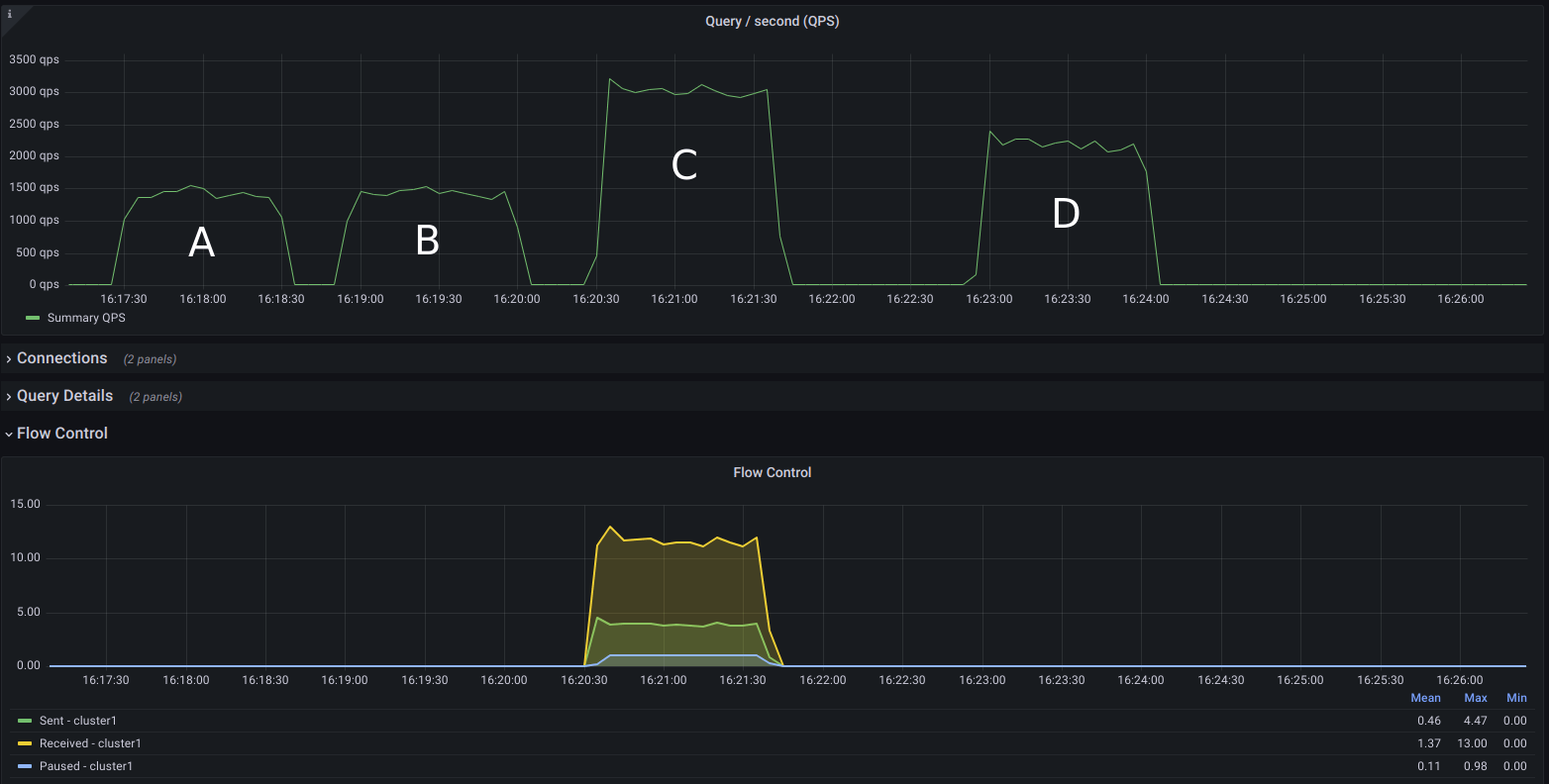Sort the legend by Min column
The image size is (1550, 784).
[x=1516, y=698]
